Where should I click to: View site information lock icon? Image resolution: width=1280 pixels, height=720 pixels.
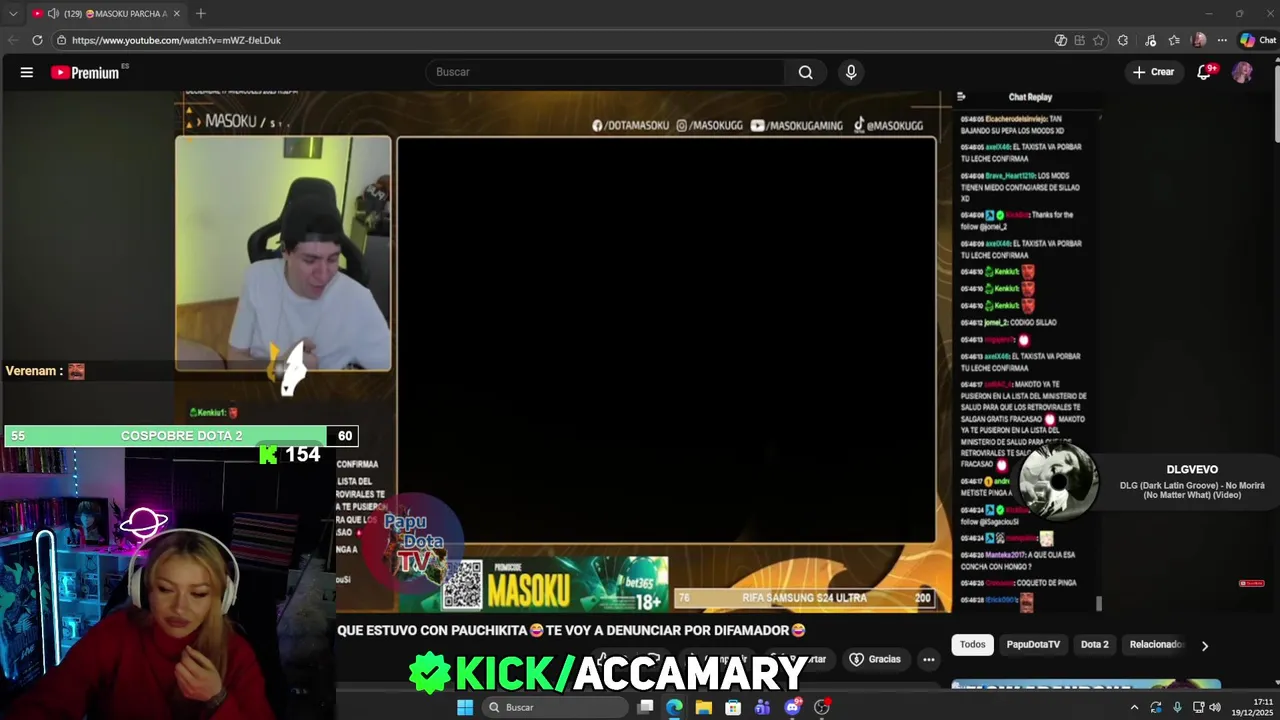click(61, 40)
